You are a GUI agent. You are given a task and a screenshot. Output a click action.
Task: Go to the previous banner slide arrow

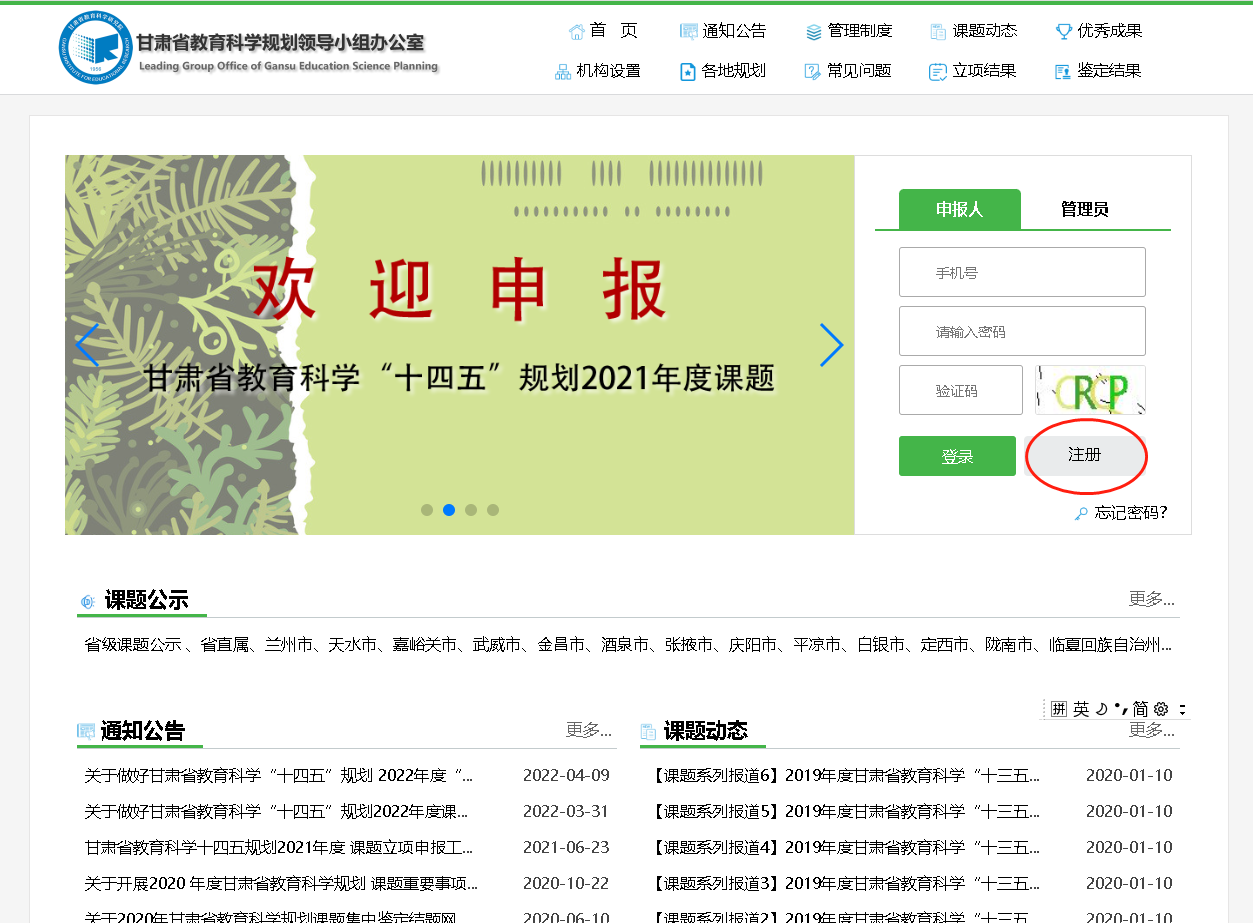(x=87, y=345)
